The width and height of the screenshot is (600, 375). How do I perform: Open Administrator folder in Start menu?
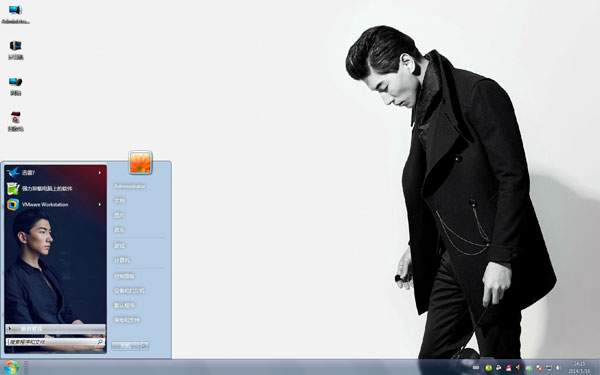[x=130, y=186]
